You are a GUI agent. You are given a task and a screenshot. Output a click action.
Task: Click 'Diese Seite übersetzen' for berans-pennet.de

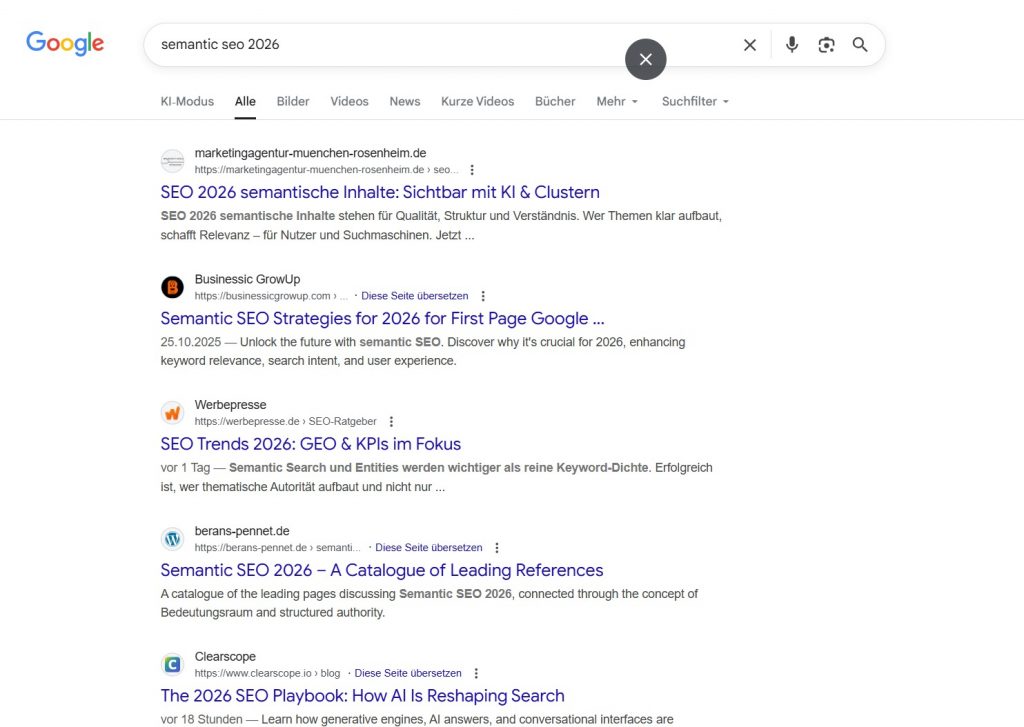coord(428,548)
